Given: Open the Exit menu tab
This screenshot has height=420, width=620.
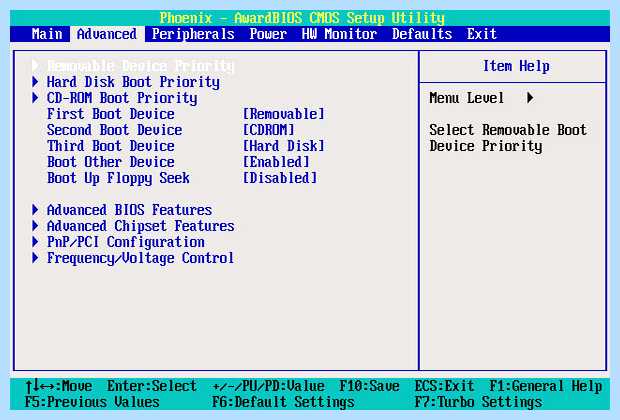Looking at the screenshot, I should tap(482, 34).
